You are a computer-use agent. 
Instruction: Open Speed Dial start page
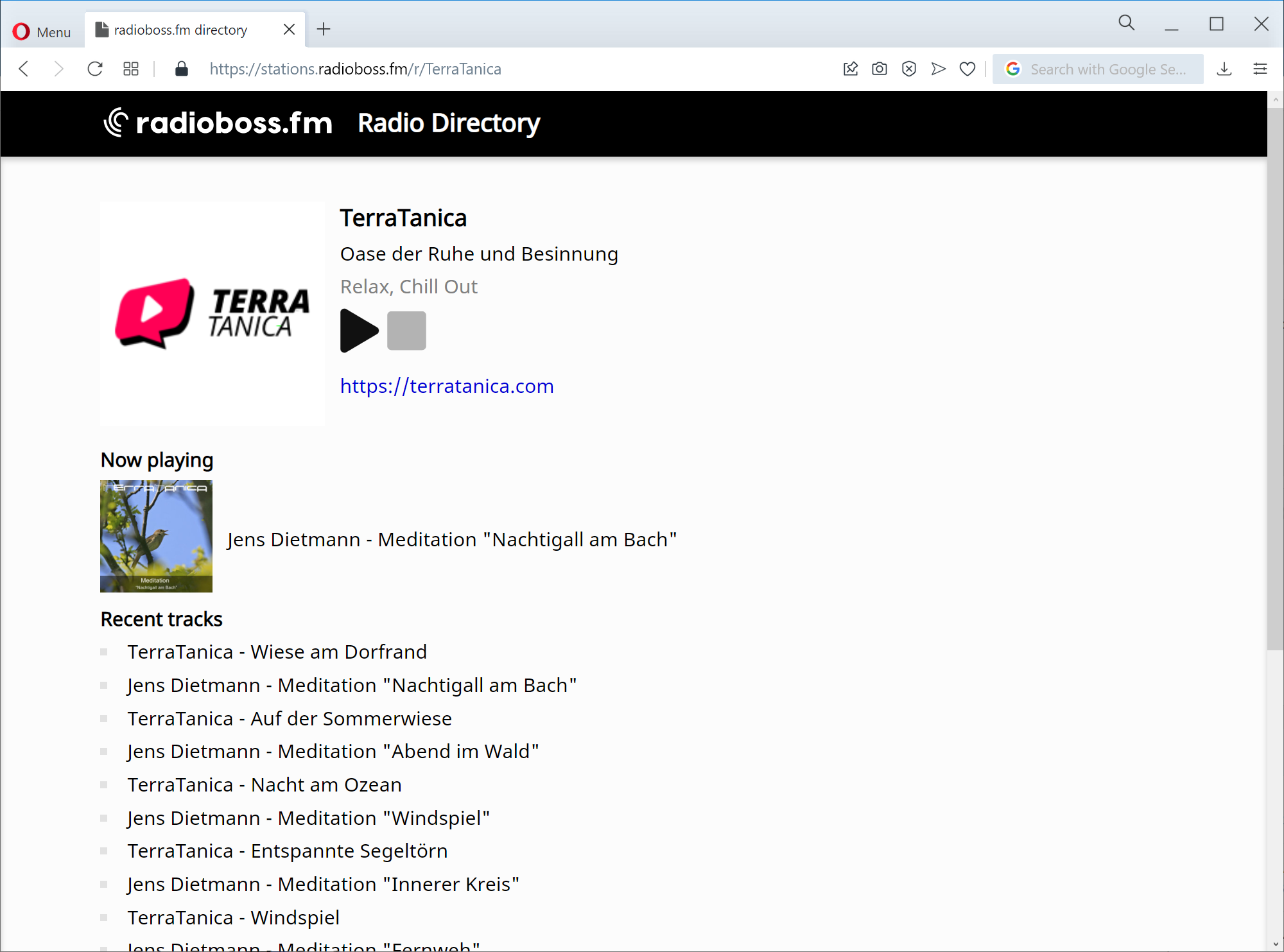point(131,69)
